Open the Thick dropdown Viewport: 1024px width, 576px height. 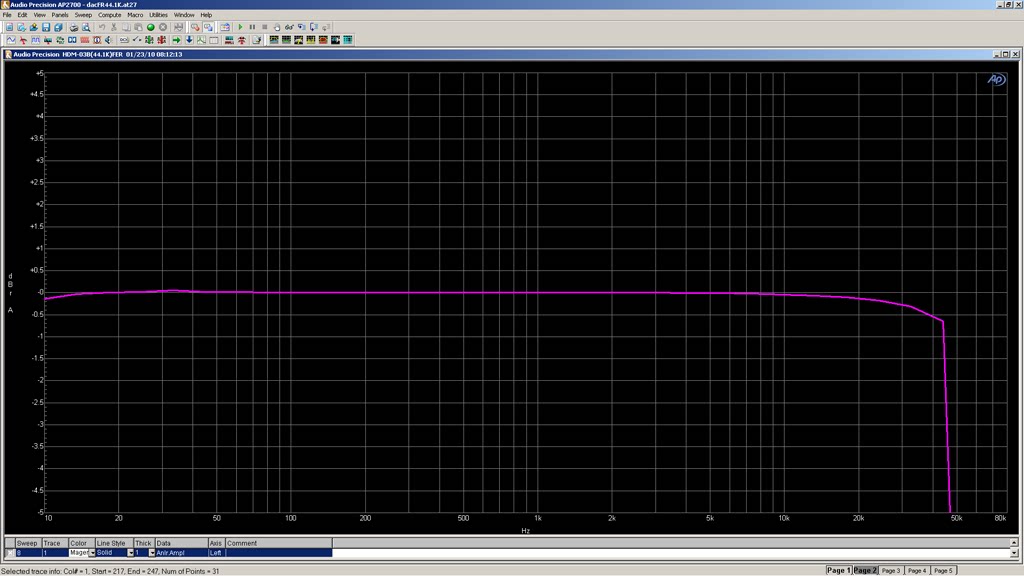152,552
